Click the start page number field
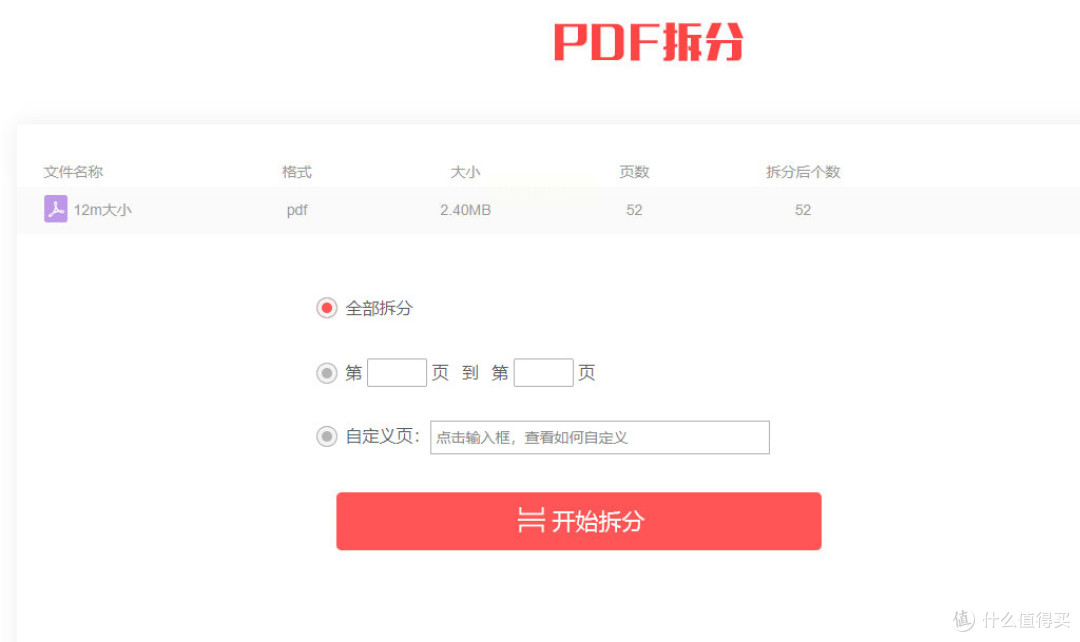The width and height of the screenshot is (1080, 642). 397,373
